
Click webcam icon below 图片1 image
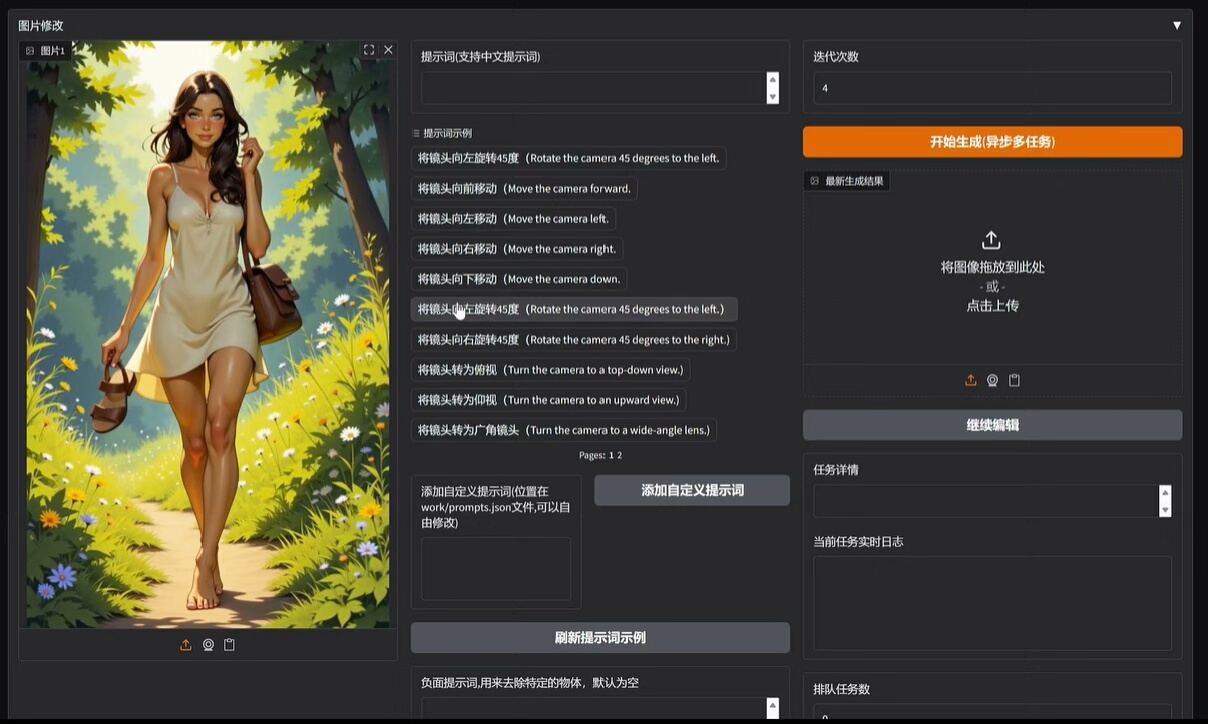[x=208, y=645]
